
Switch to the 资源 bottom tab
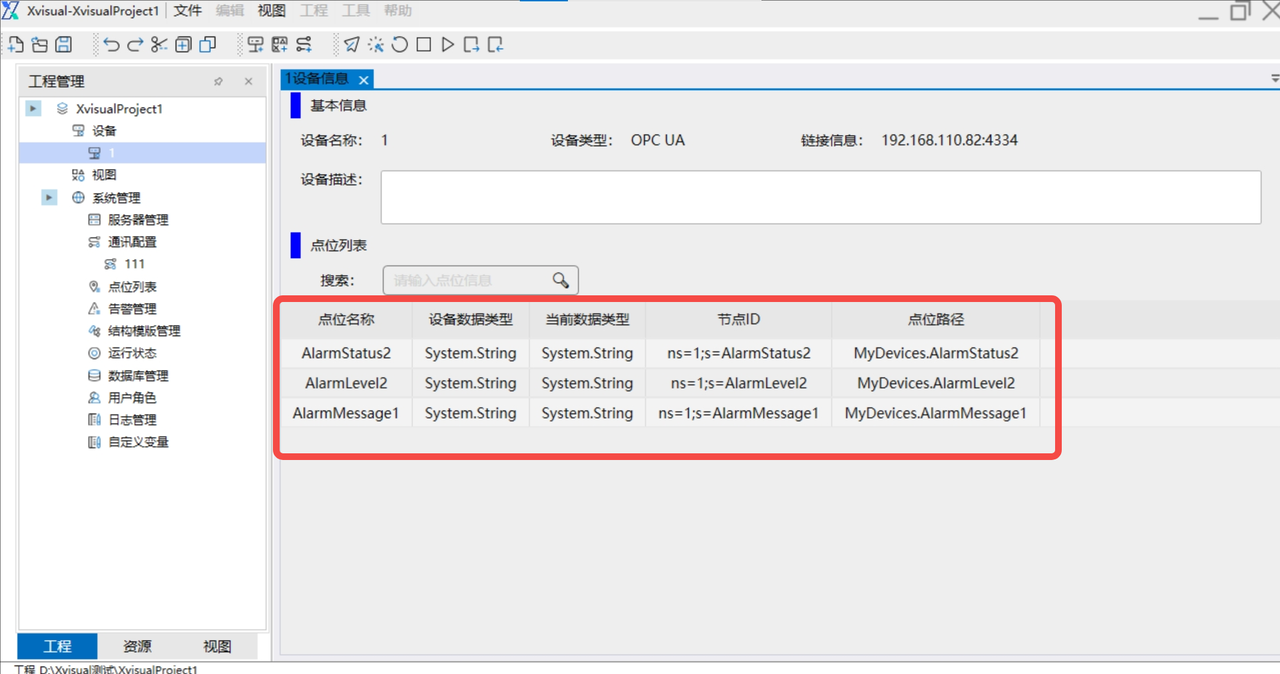pyautogui.click(x=138, y=646)
